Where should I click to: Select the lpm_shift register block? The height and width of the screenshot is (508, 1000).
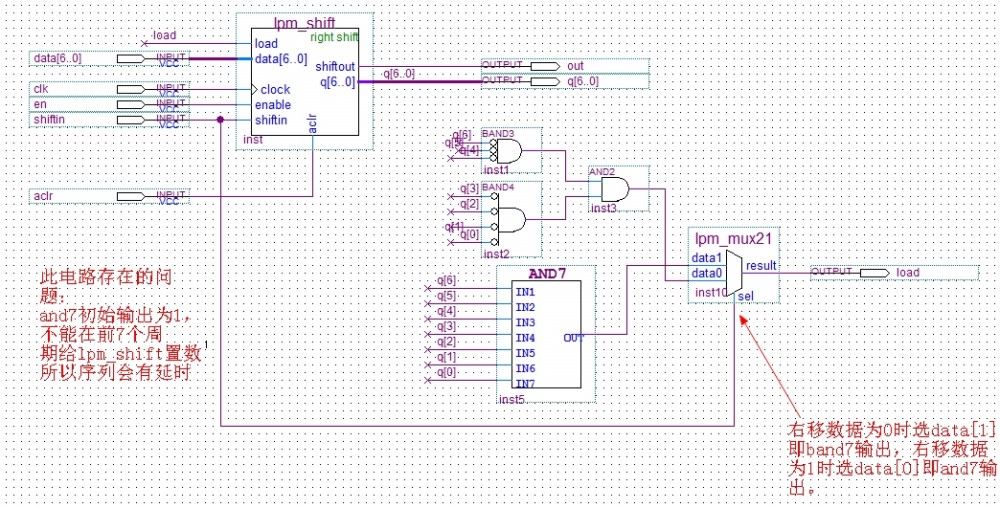click(305, 85)
